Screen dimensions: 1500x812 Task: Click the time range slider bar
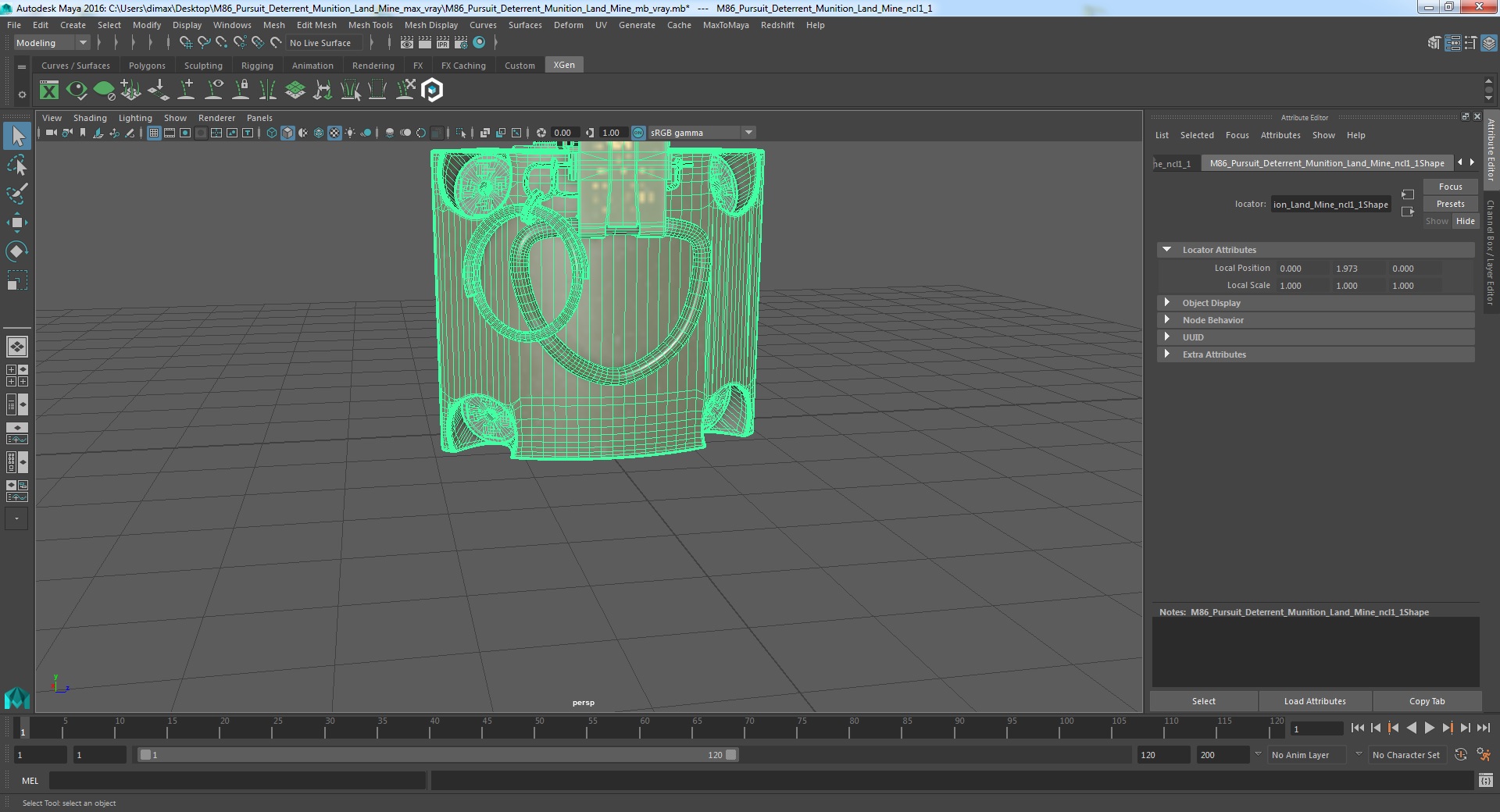click(437, 755)
